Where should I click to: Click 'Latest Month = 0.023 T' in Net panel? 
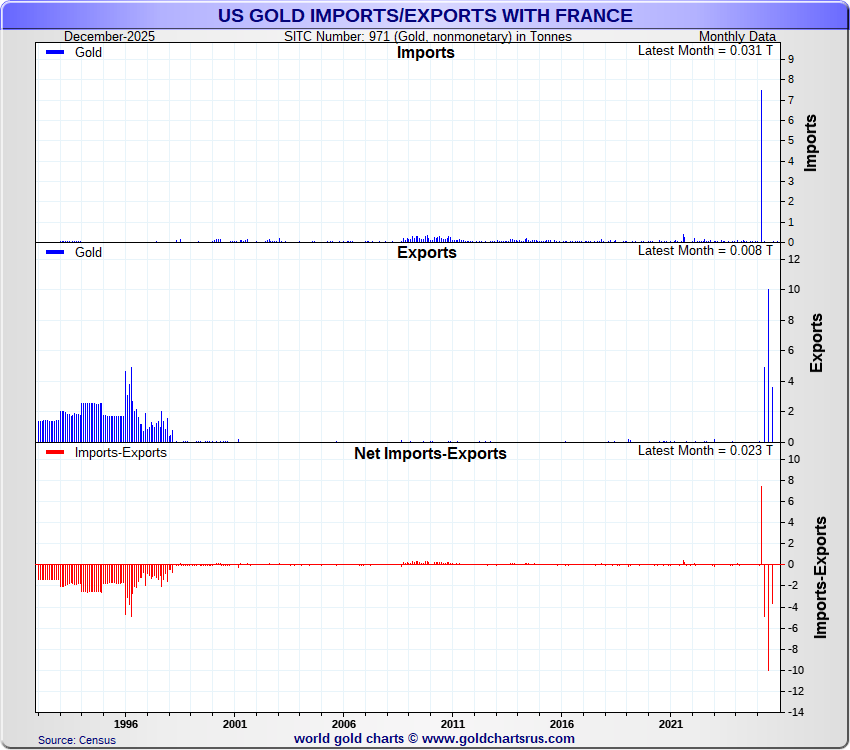[705, 450]
